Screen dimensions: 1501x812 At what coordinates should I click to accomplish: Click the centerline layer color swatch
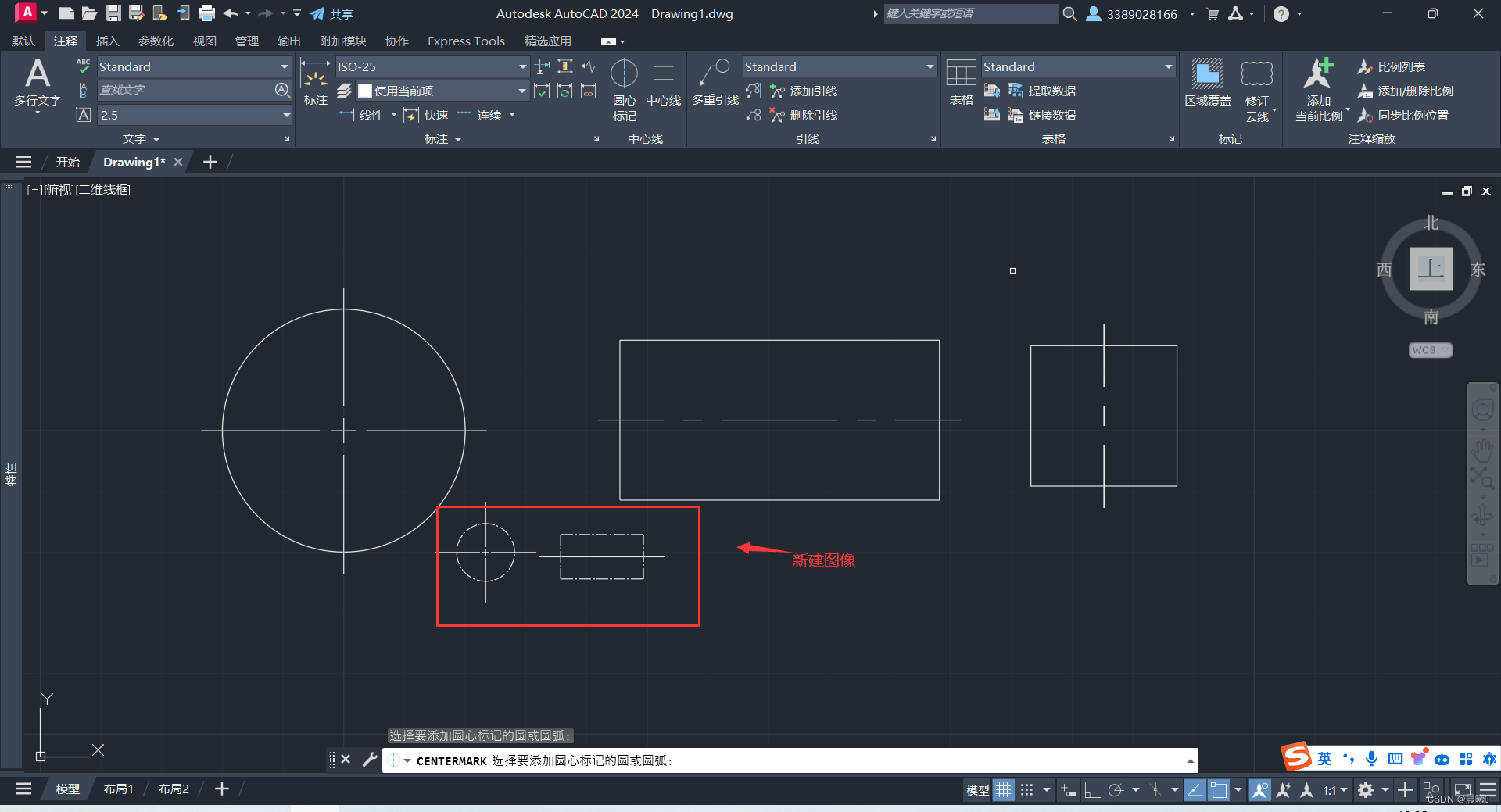(x=364, y=91)
